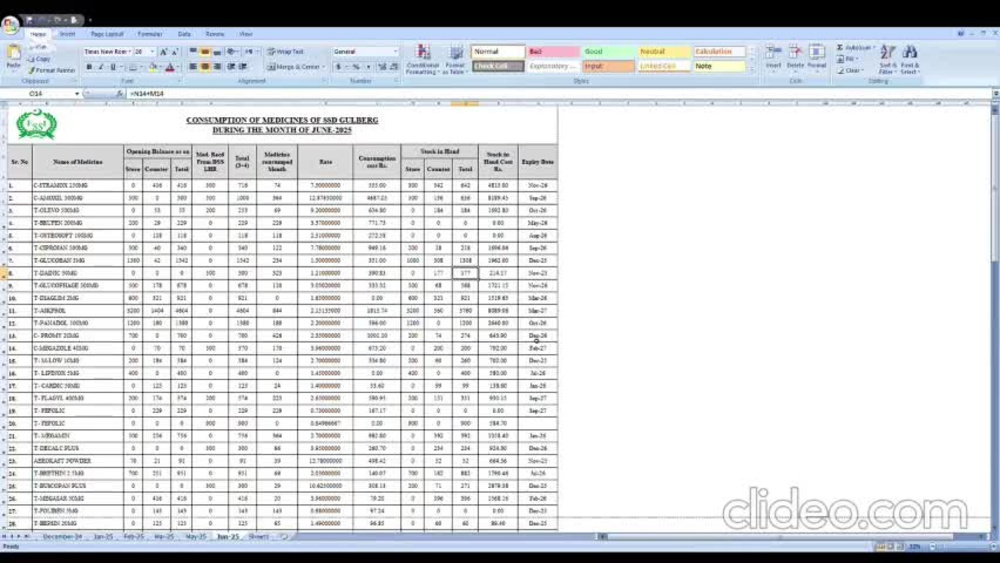The height and width of the screenshot is (563, 1000).
Task: Toggle Bottom Align
Action: pyautogui.click(x=217, y=52)
